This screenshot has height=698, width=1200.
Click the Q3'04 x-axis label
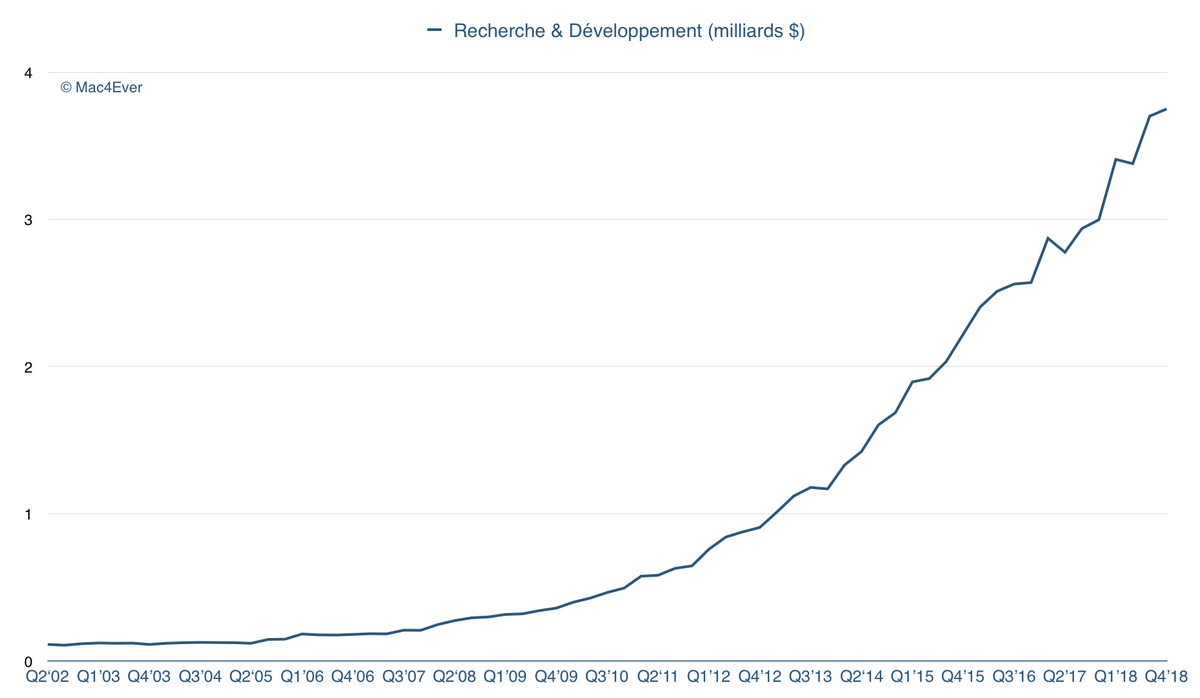pyautogui.click(x=200, y=677)
